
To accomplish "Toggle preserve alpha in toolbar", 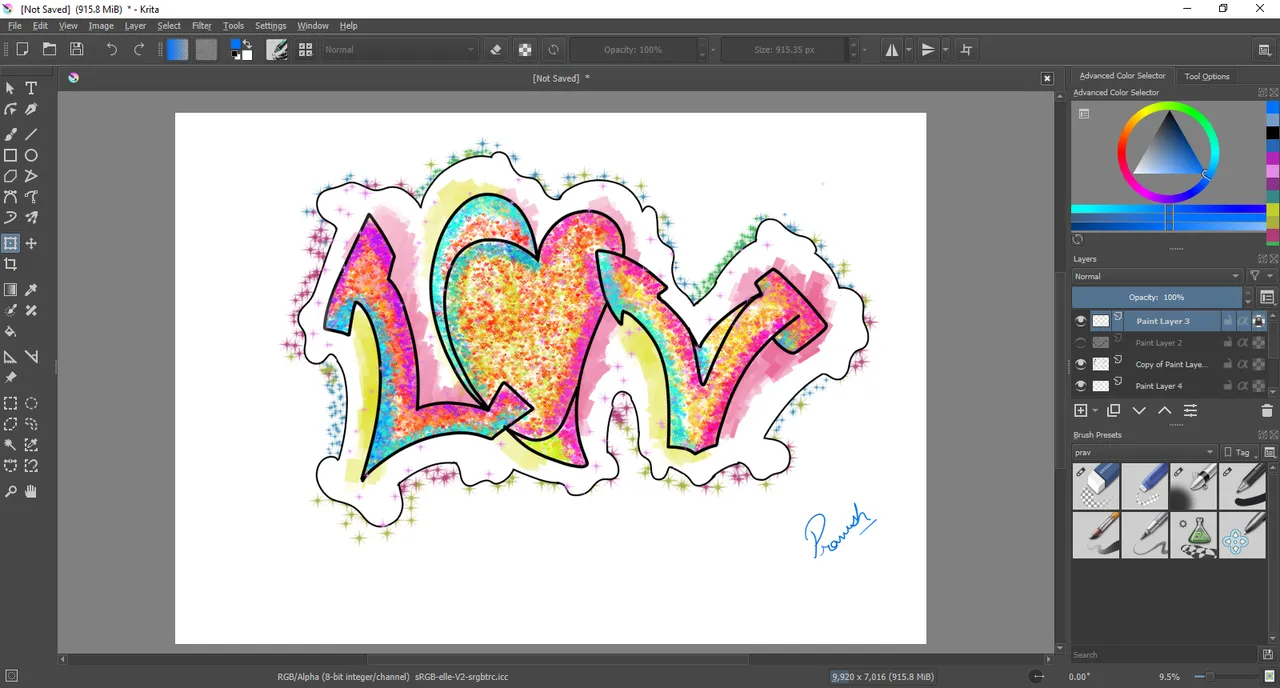I will (524, 49).
